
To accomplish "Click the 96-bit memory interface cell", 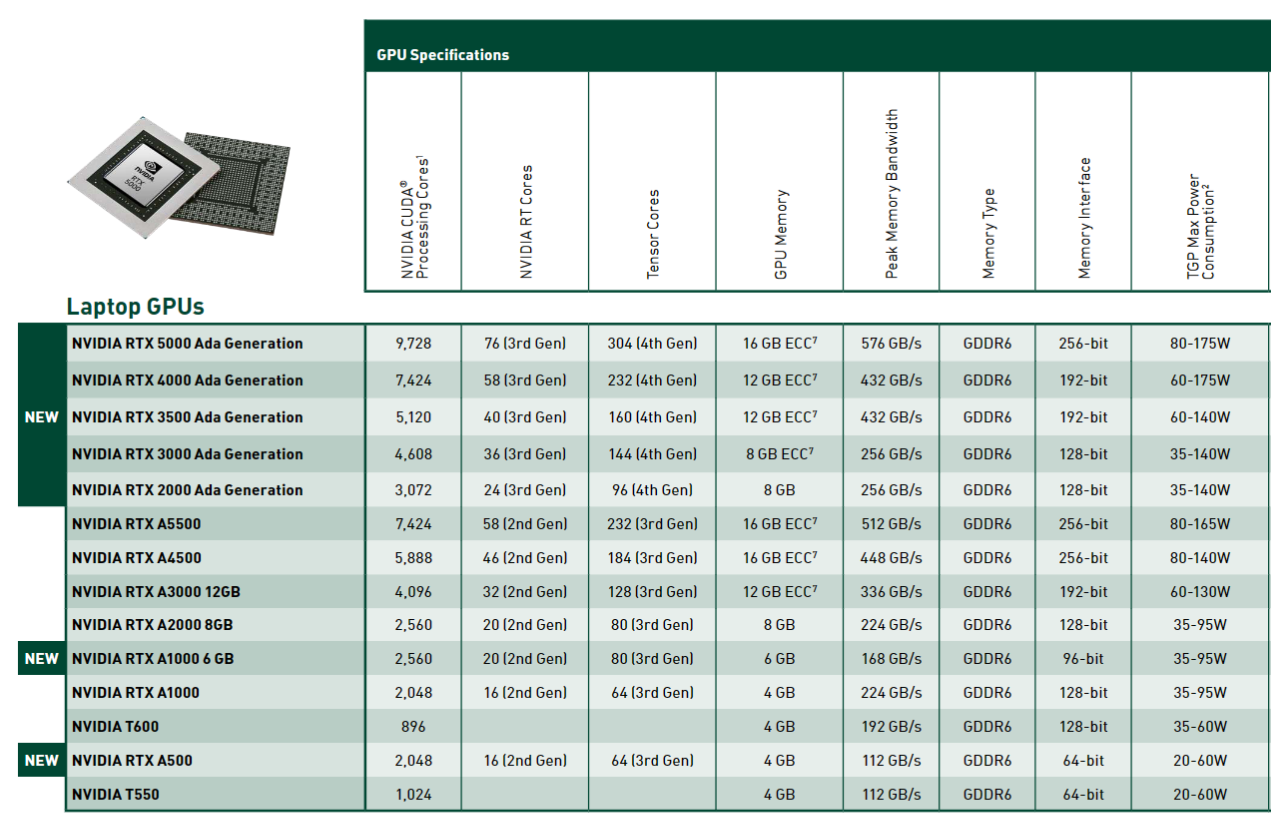I will point(1083,659).
